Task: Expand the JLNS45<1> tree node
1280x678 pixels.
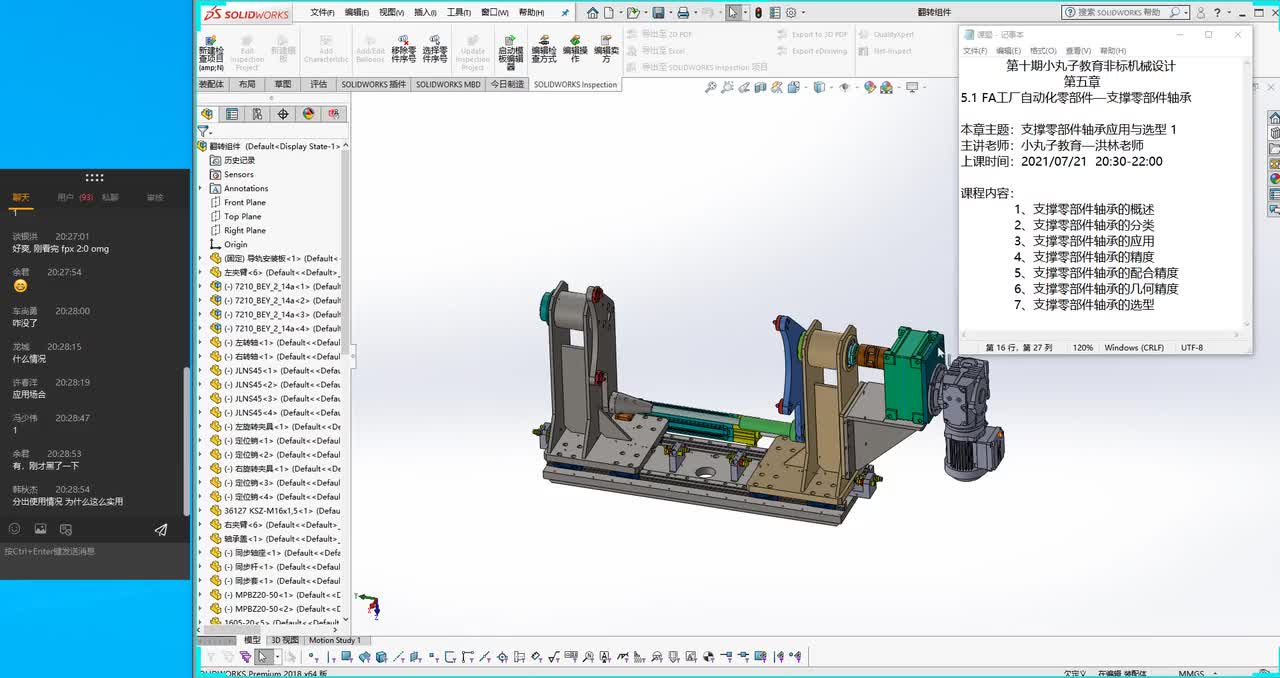Action: coord(201,370)
